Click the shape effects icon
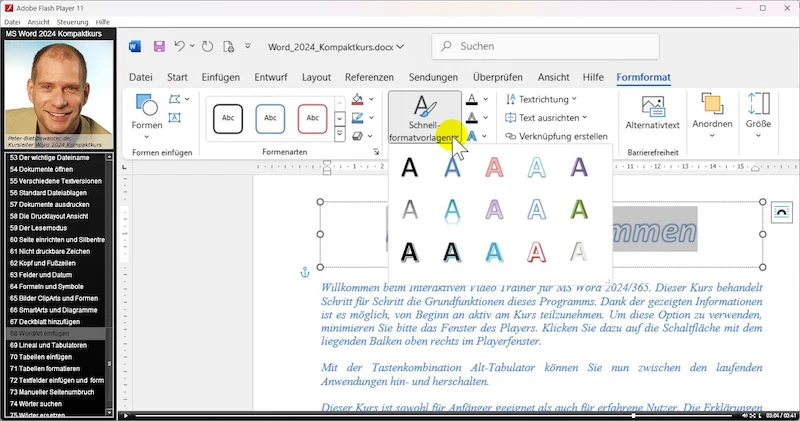Image resolution: width=800 pixels, height=421 pixels. (x=358, y=136)
